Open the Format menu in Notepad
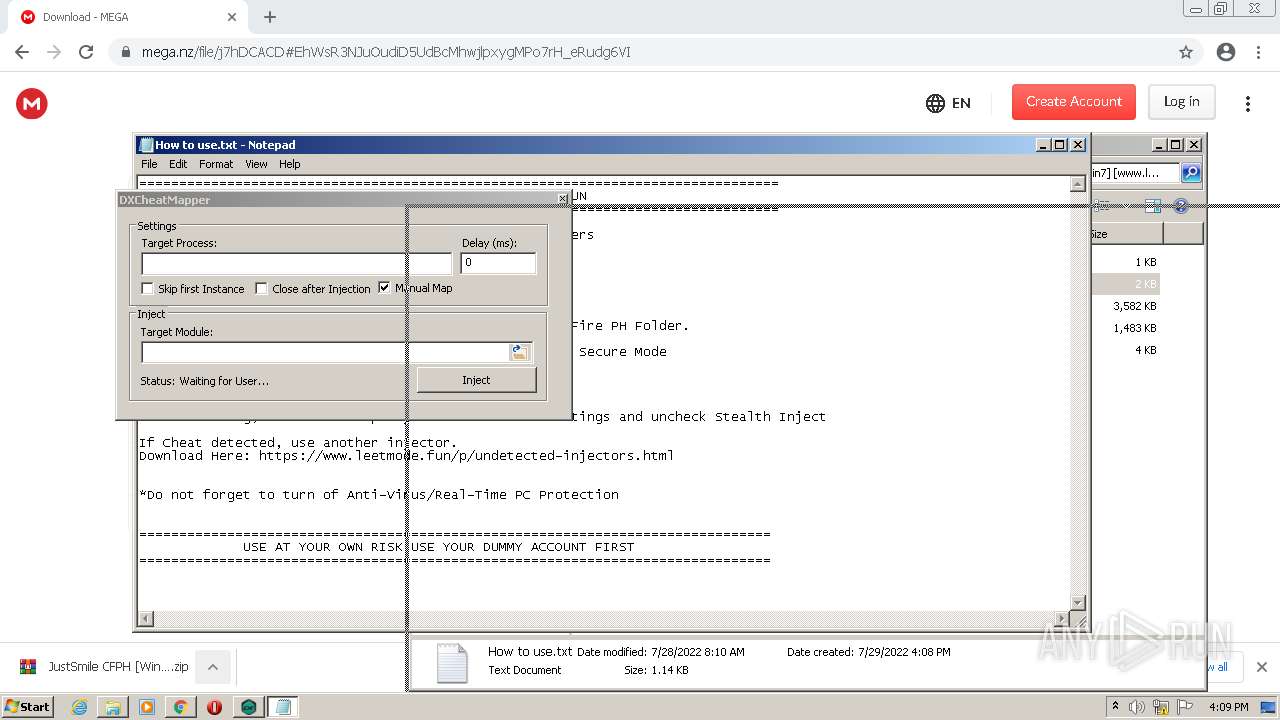1280x720 pixels. click(216, 164)
